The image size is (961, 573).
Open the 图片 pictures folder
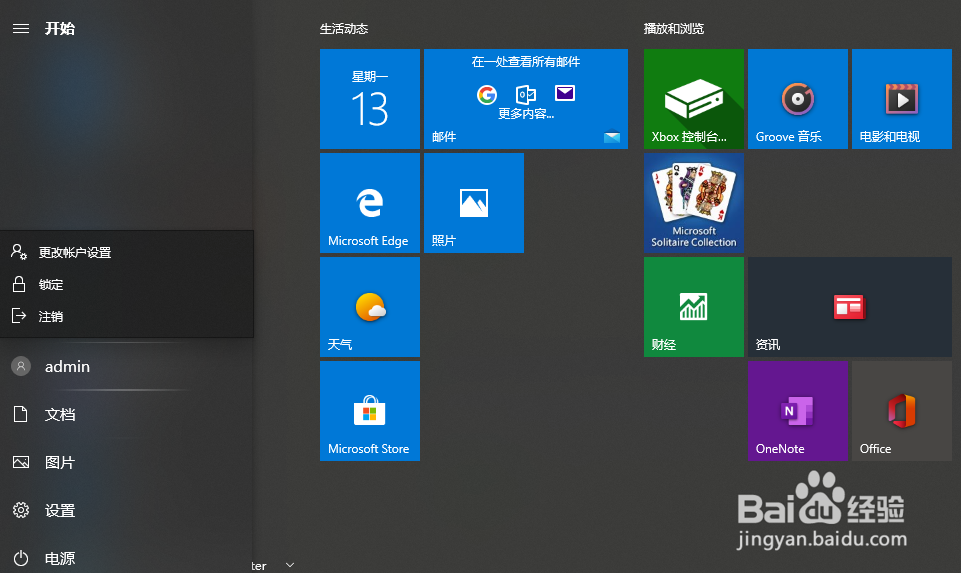(x=127, y=462)
